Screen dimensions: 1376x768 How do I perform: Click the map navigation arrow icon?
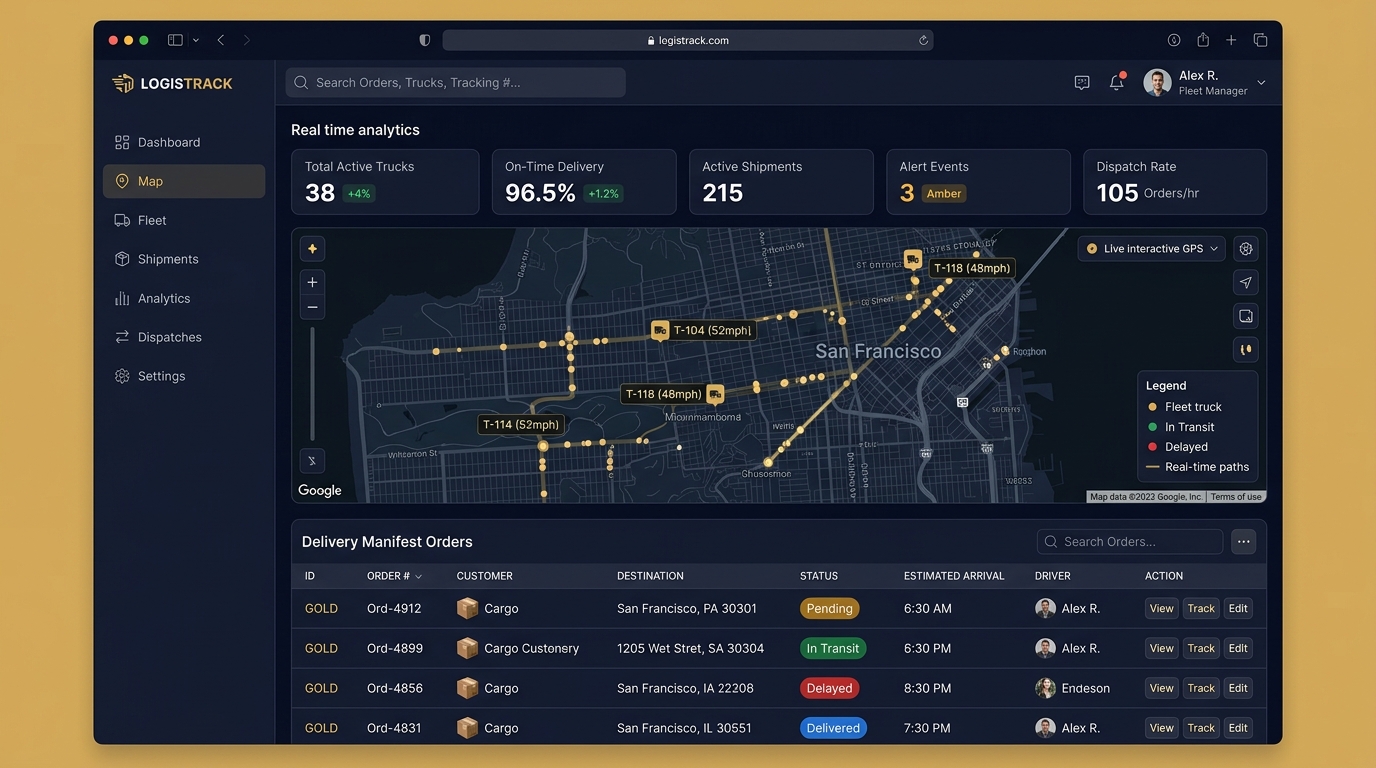[1246, 283]
